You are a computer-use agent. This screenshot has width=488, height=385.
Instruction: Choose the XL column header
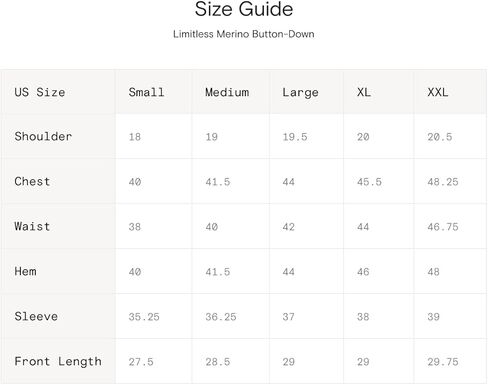(x=364, y=92)
